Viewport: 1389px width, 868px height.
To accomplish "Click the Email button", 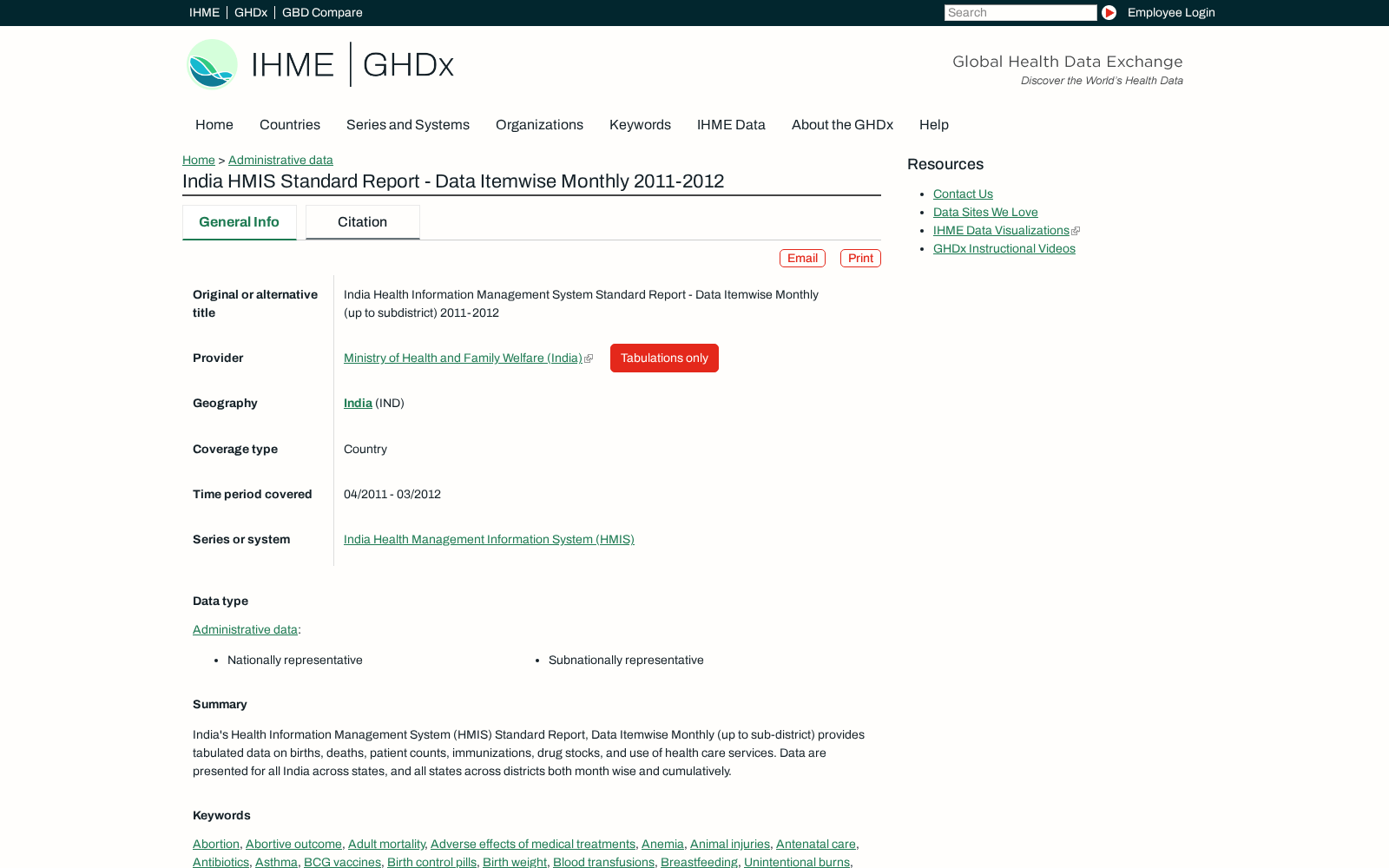I will coord(802,258).
